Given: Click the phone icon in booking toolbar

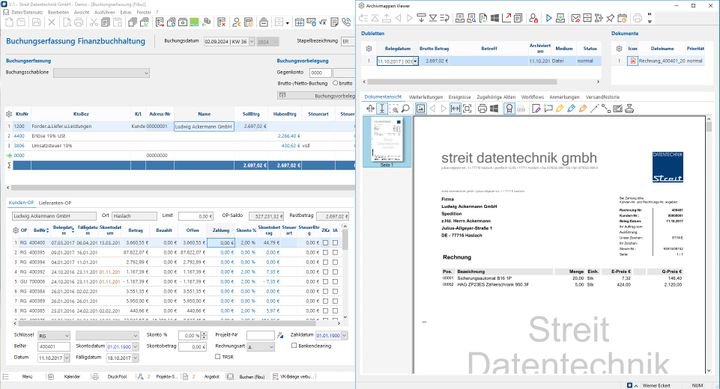Looking at the screenshot, I should (x=346, y=22).
